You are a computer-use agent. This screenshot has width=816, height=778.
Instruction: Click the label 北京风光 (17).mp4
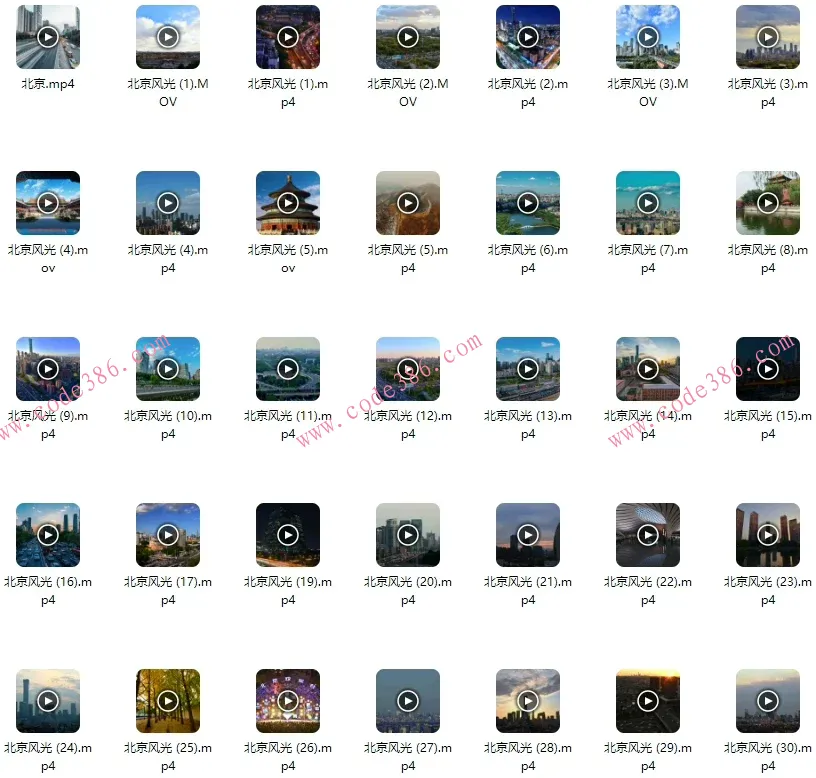[x=168, y=591]
